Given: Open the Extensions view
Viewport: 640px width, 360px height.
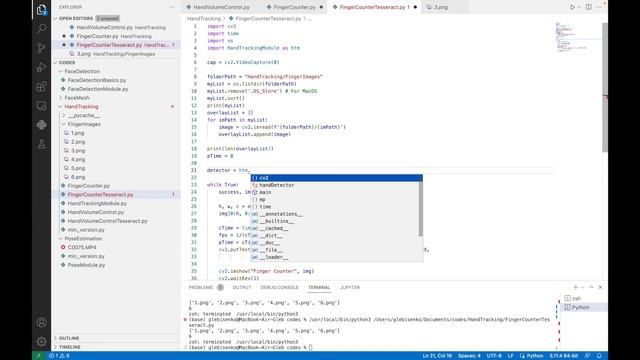Looking at the screenshot, I should pyautogui.click(x=41, y=87).
